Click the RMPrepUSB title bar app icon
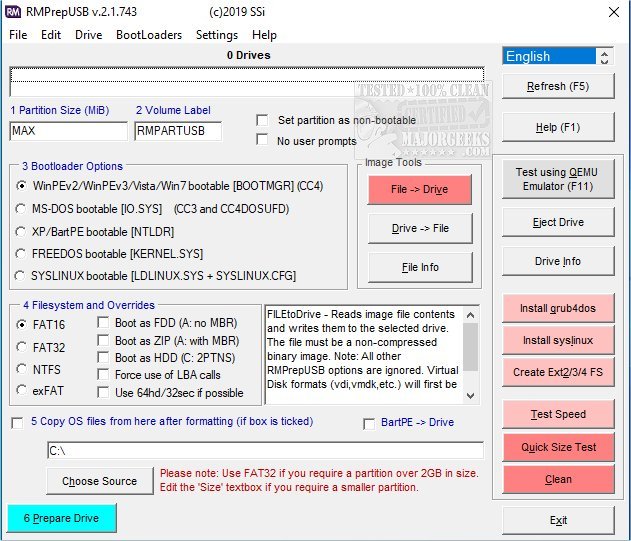Image resolution: width=631 pixels, height=541 pixels. point(12,12)
